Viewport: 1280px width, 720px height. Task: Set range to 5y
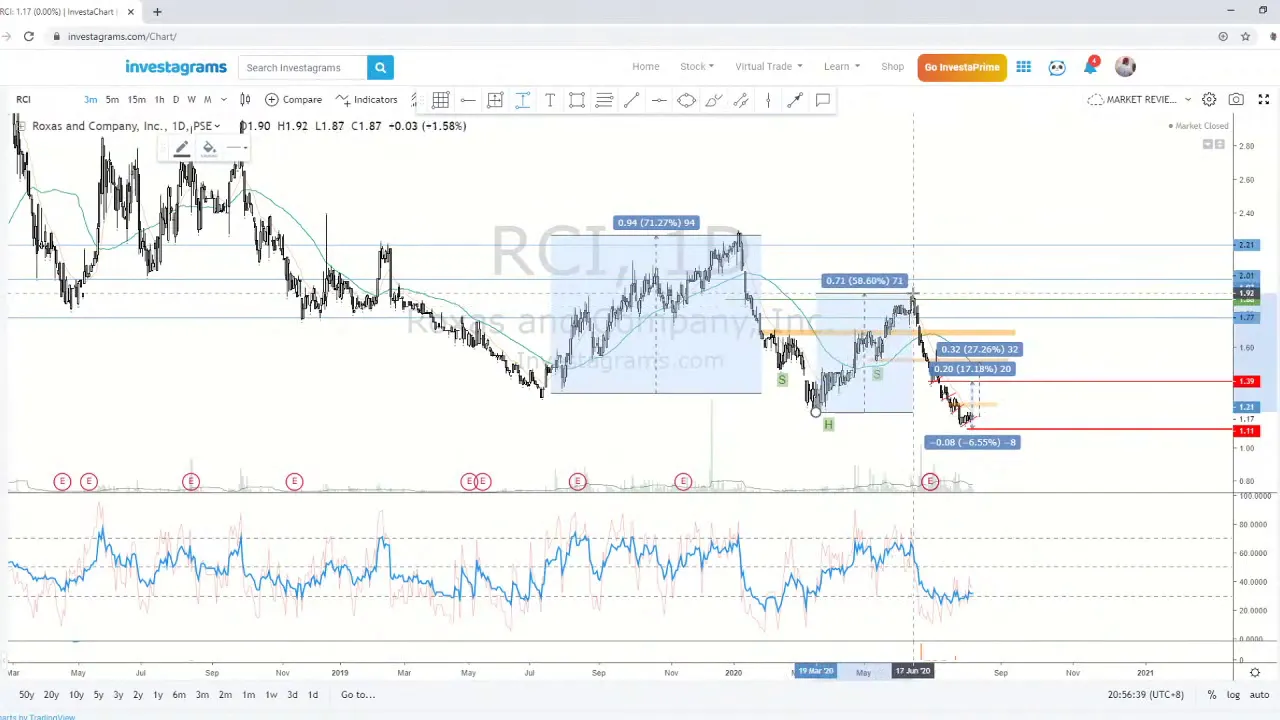[98, 695]
